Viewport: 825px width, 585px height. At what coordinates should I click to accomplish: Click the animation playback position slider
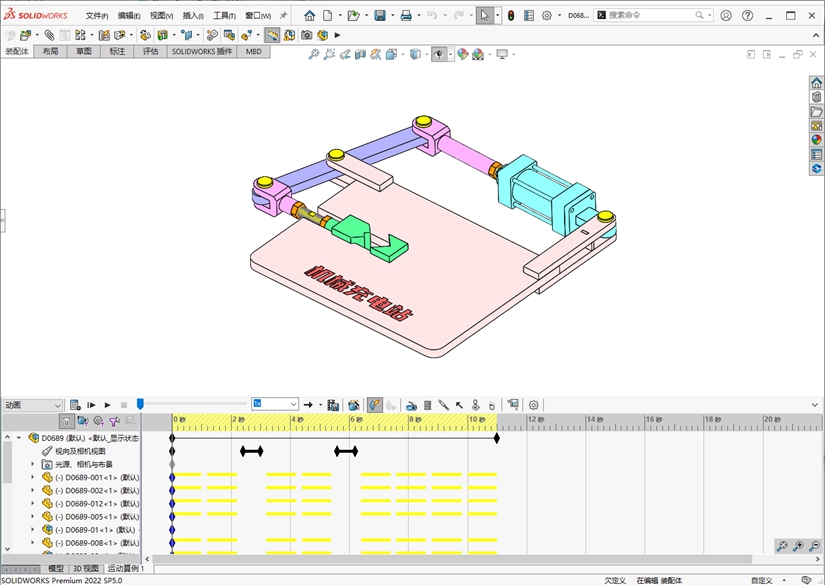[x=140, y=404]
